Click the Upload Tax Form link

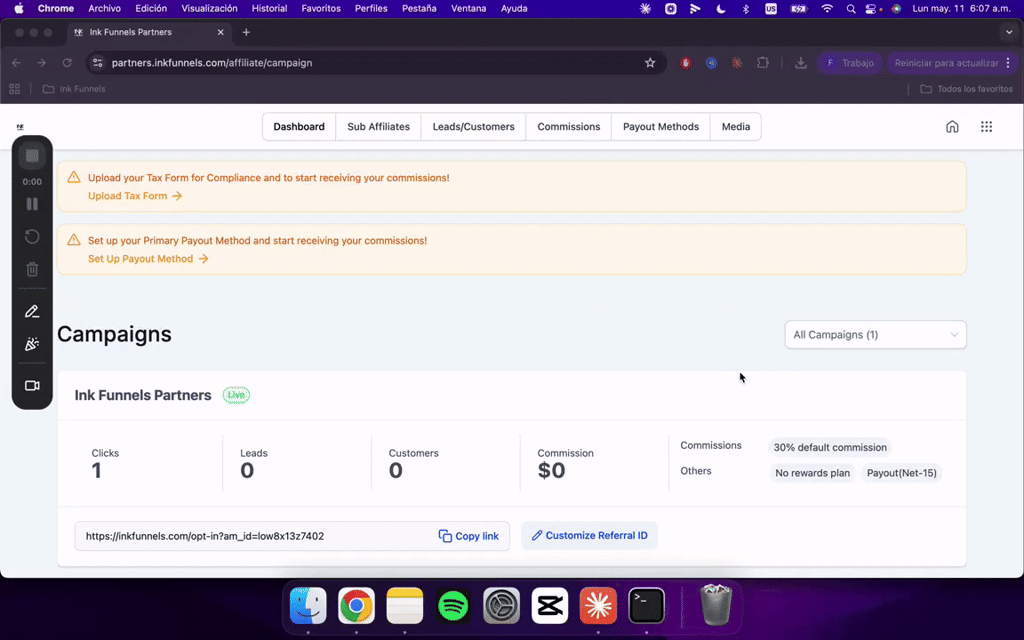click(135, 196)
